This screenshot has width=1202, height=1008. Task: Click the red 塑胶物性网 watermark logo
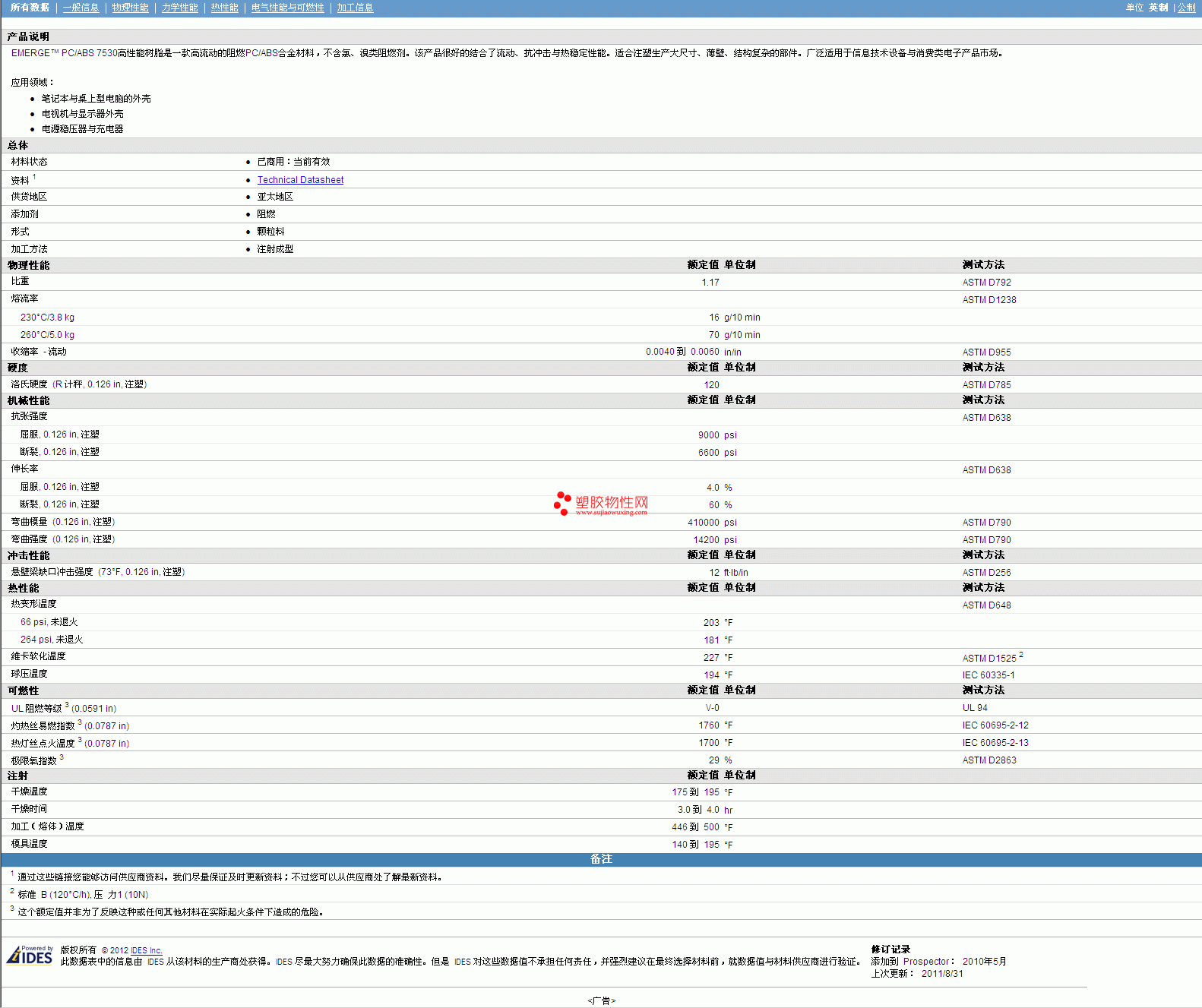click(601, 504)
